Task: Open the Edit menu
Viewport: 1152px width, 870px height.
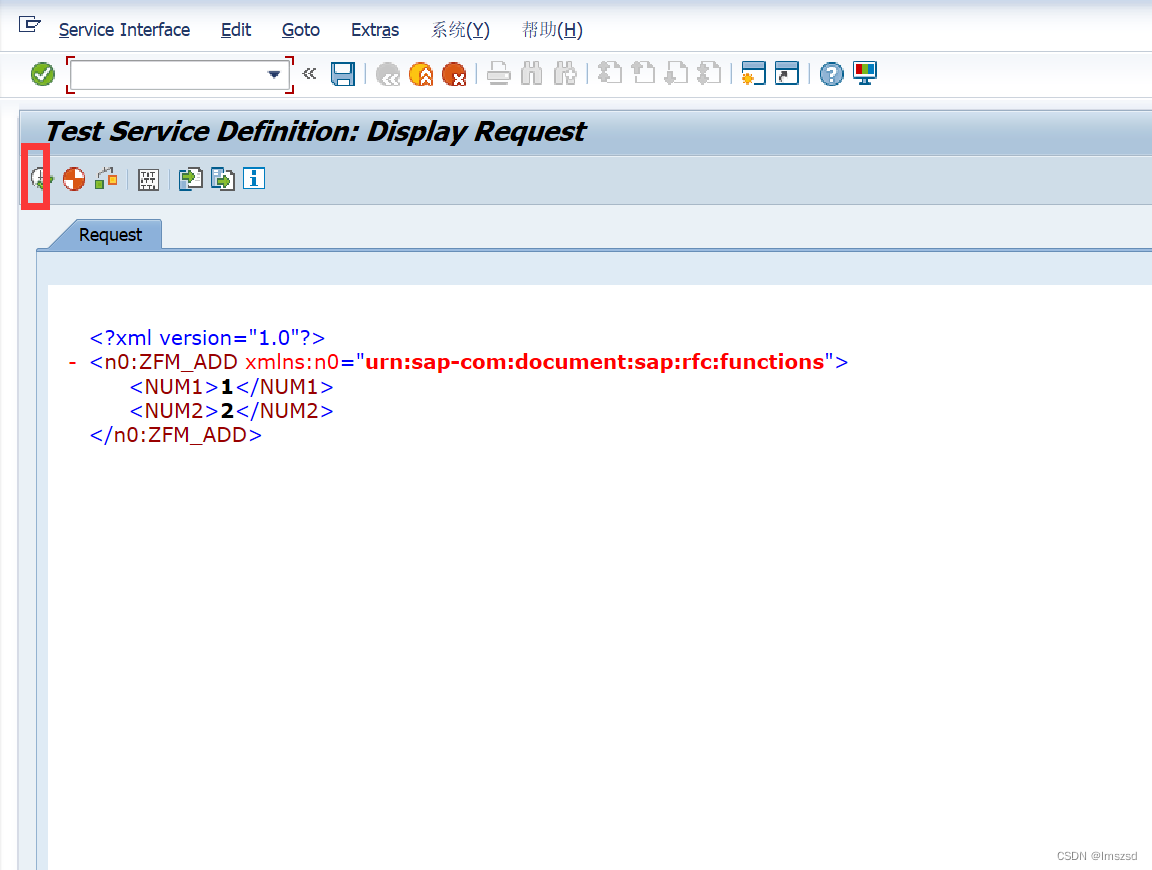Action: 236,30
